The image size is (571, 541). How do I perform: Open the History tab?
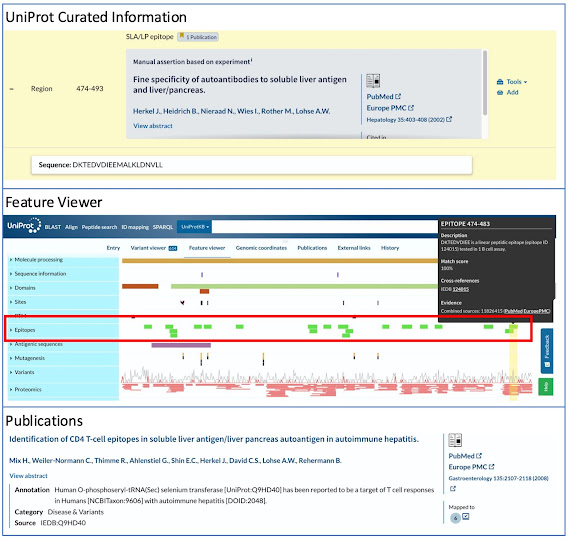point(390,248)
